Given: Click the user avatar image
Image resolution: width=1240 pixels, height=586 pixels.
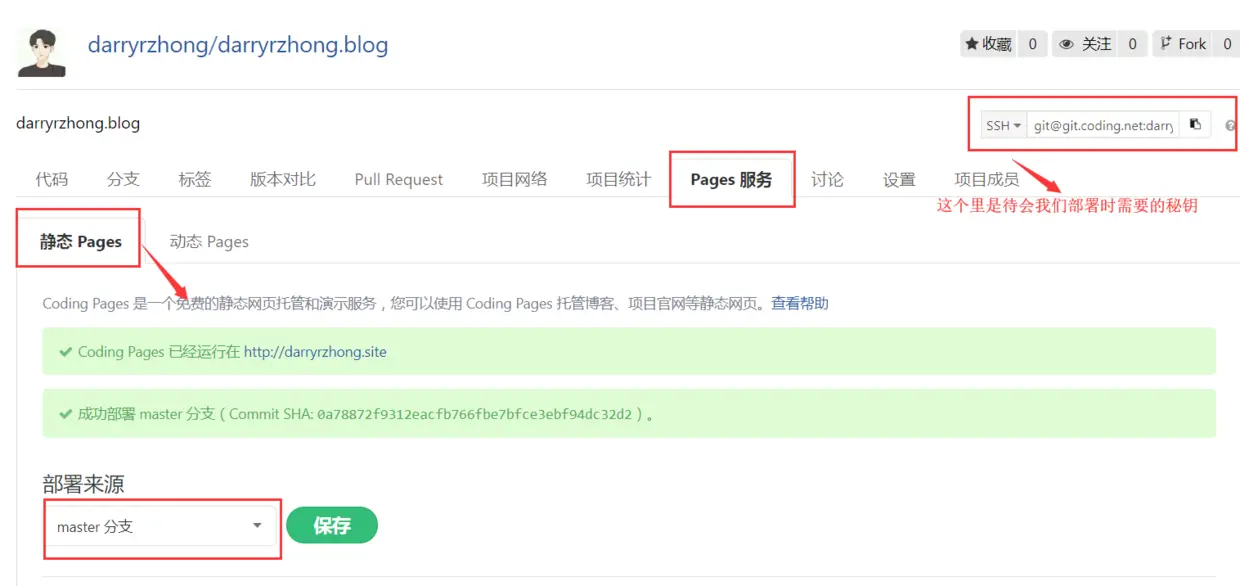Looking at the screenshot, I should pyautogui.click(x=42, y=52).
